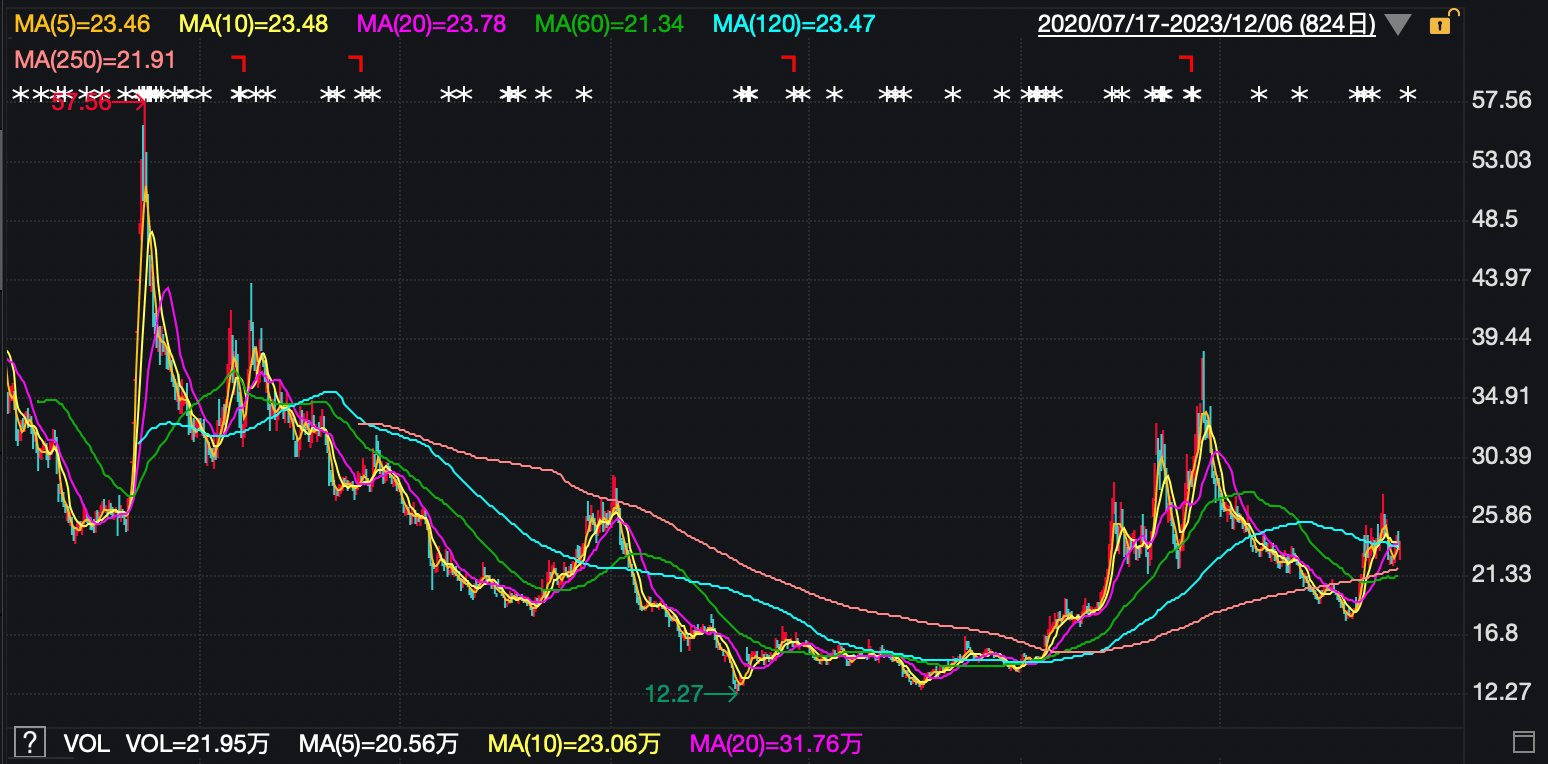
Task: Select the volume MA(20)=31.76万 label
Action: click(x=776, y=744)
